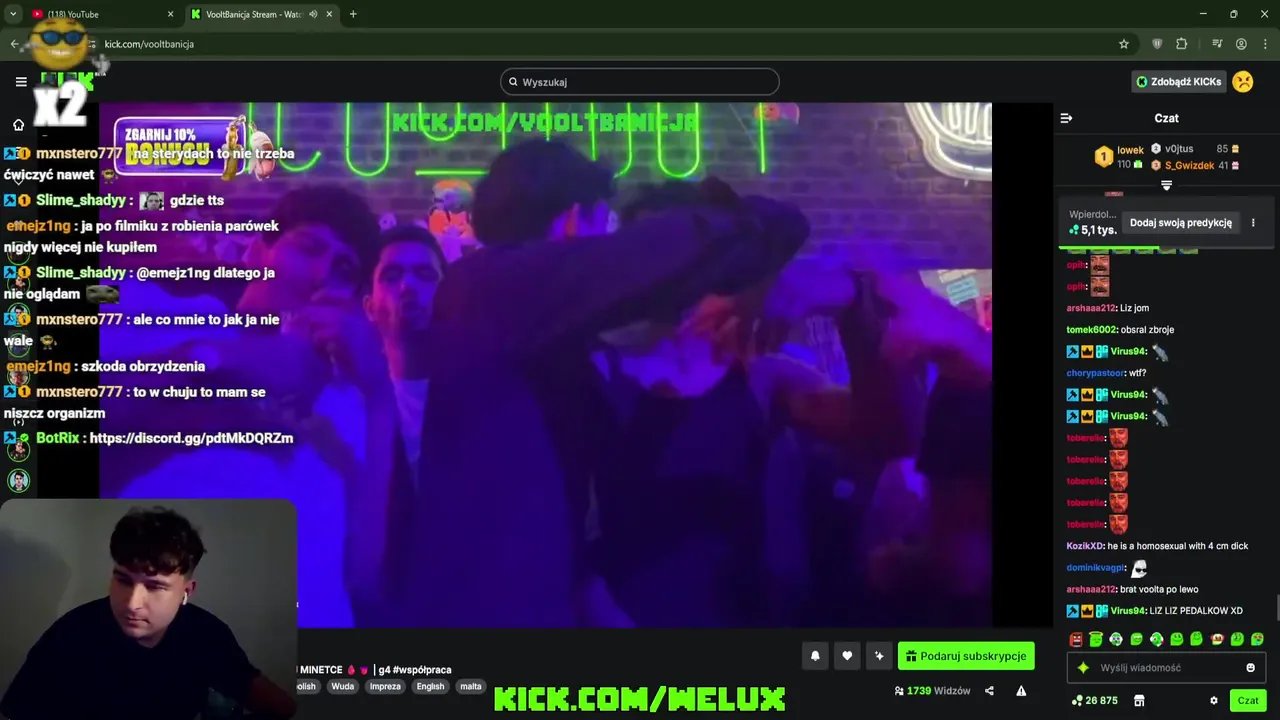The width and height of the screenshot is (1280, 720).
Task: Collapse the chat panel with the arrow icon
Action: pyautogui.click(x=1066, y=118)
